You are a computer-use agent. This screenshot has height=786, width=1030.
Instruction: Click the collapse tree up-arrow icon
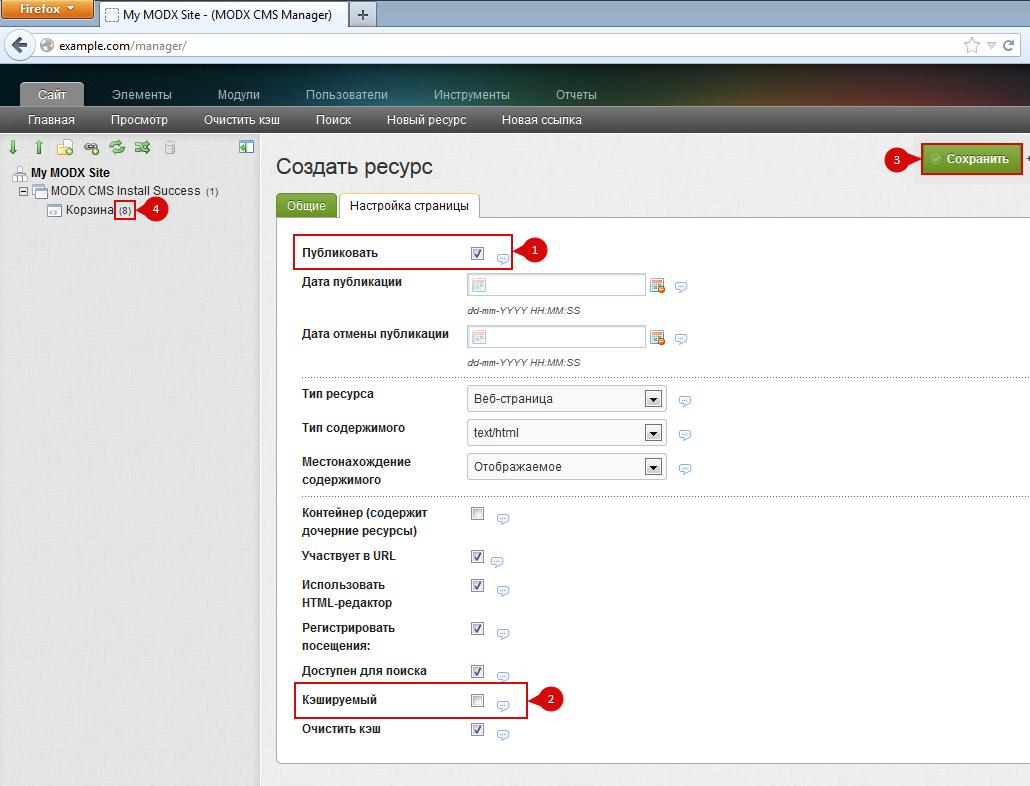point(39,147)
